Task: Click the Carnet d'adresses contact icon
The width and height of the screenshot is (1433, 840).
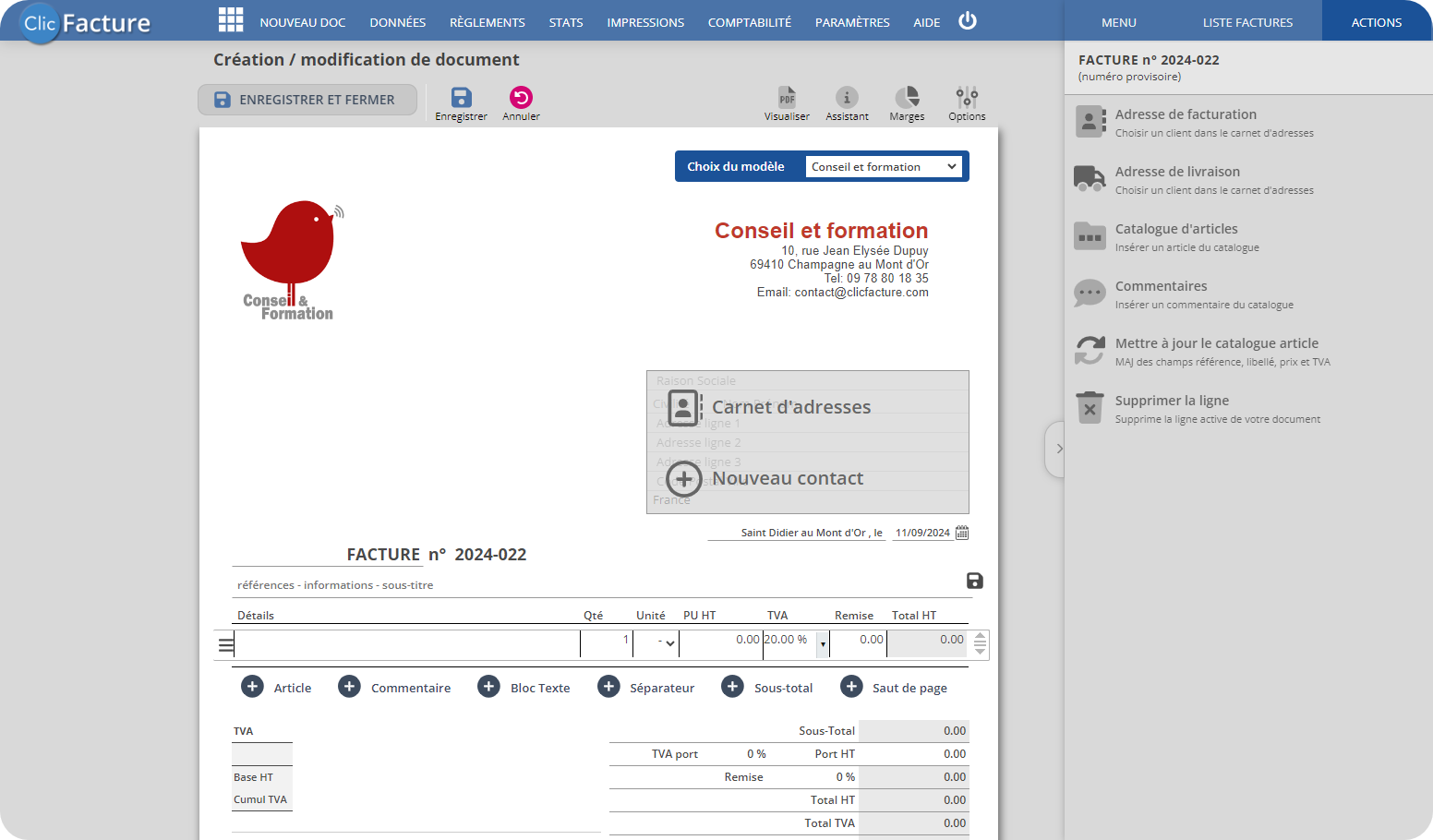Action: point(684,407)
